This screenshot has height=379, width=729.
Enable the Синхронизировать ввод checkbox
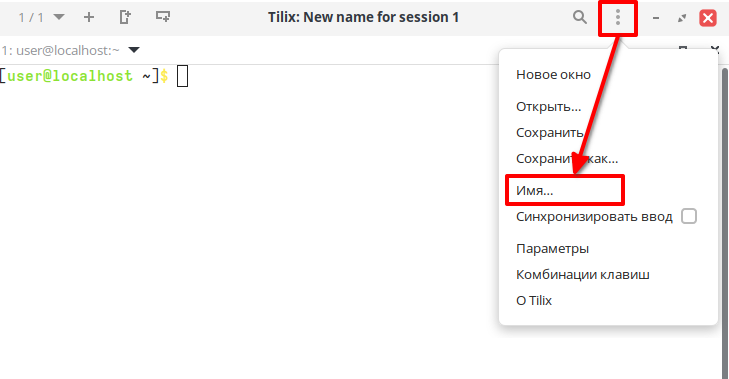(x=689, y=216)
